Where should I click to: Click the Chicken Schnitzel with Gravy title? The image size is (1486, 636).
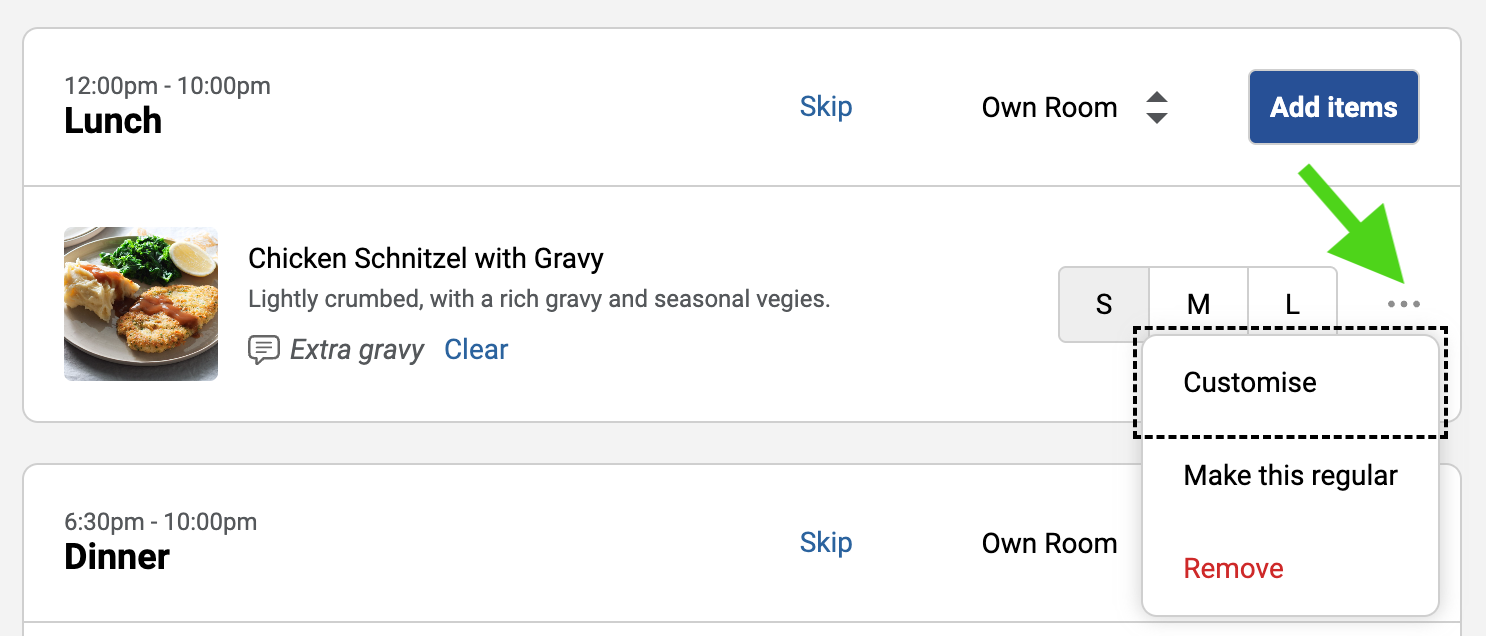(426, 259)
